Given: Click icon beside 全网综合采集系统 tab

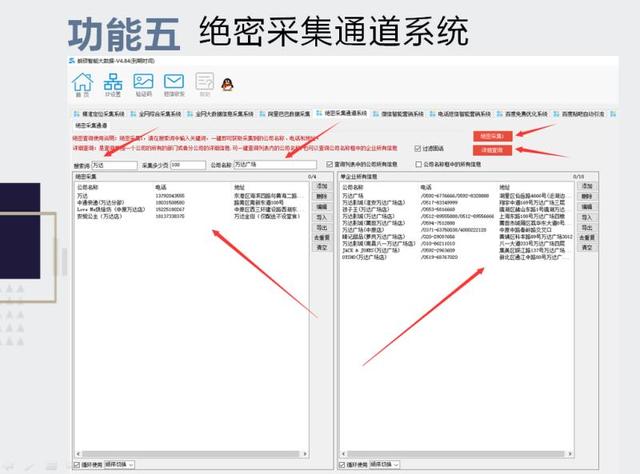Looking at the screenshot, I should [133, 114].
